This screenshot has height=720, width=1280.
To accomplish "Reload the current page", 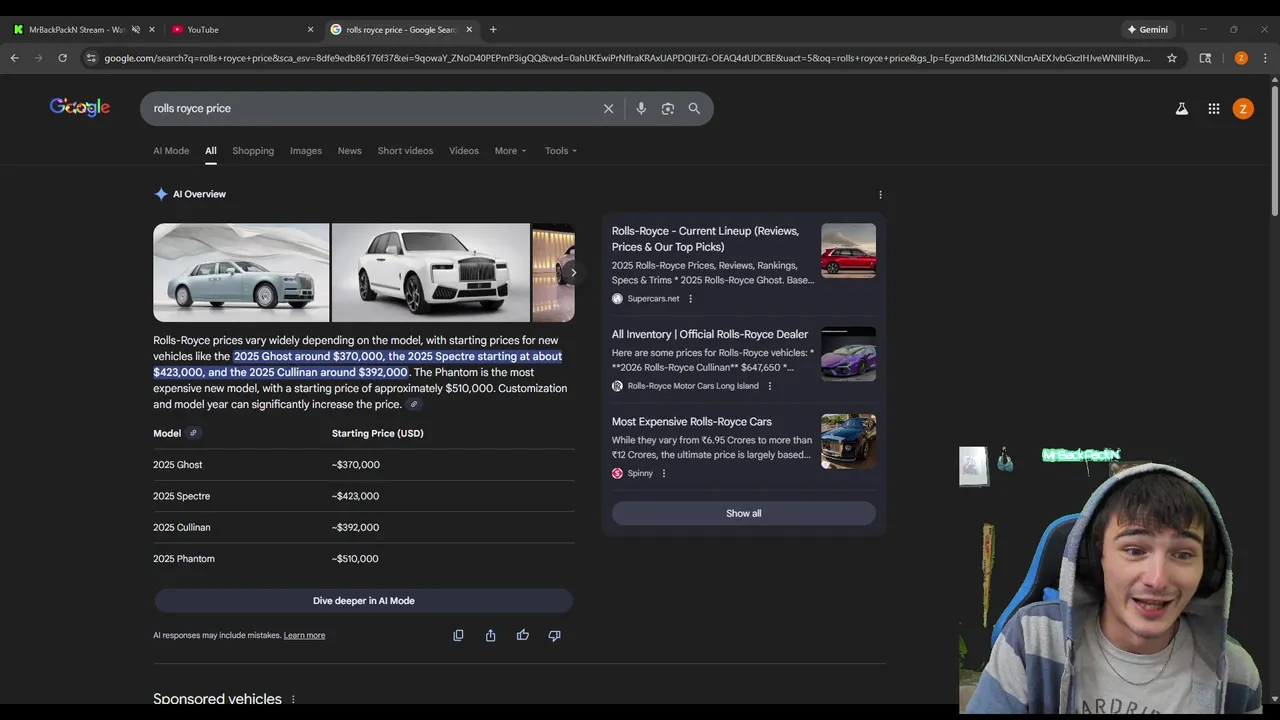I will 62,58.
